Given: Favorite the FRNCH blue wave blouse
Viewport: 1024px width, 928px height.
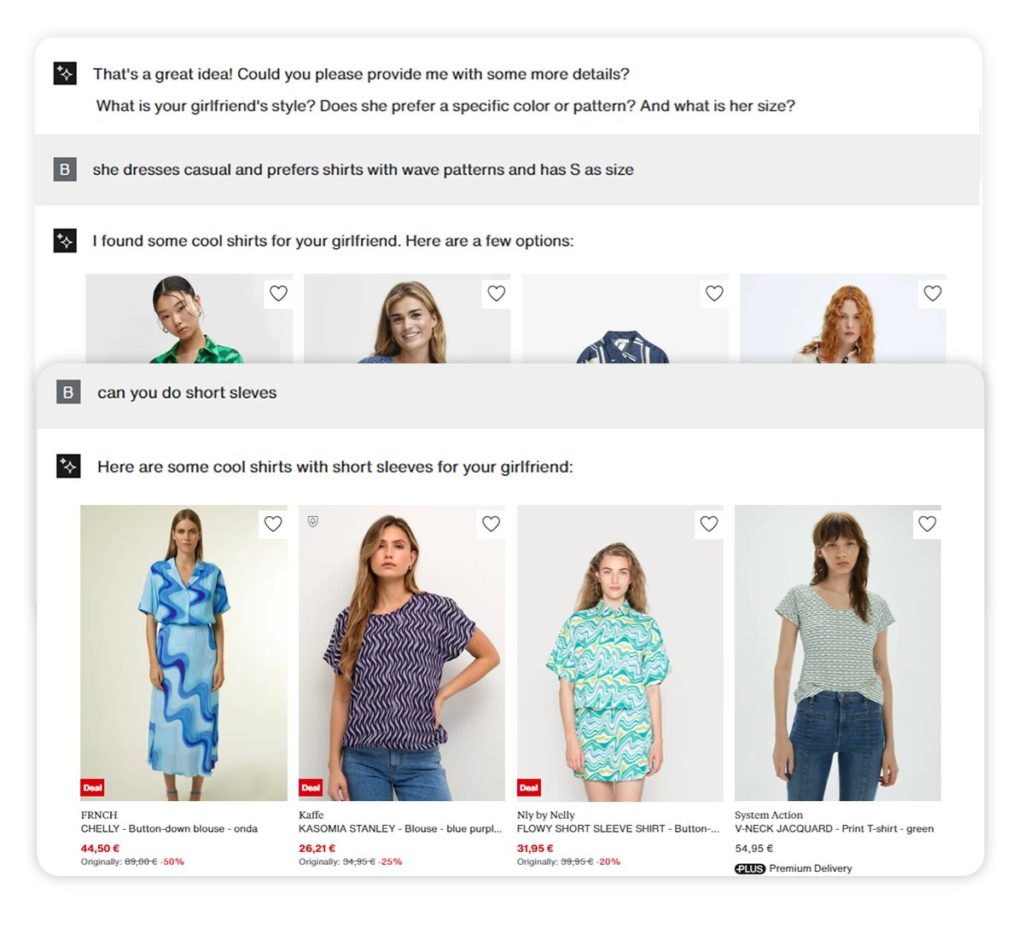Looking at the screenshot, I should [273, 524].
